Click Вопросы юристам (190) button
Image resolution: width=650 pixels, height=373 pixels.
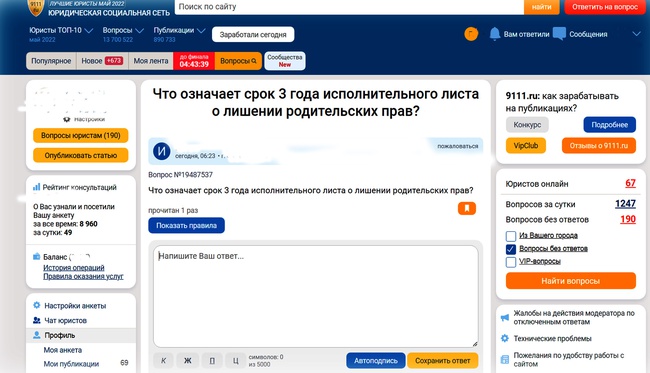pyautogui.click(x=80, y=136)
